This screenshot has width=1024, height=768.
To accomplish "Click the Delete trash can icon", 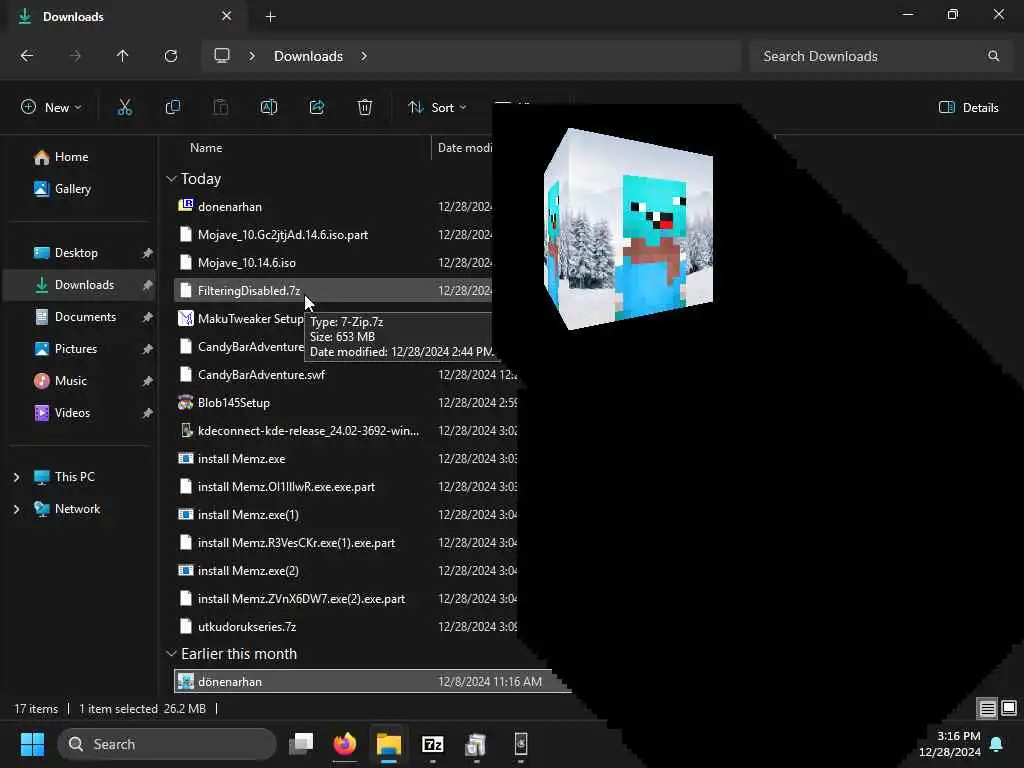I will (x=365, y=107).
